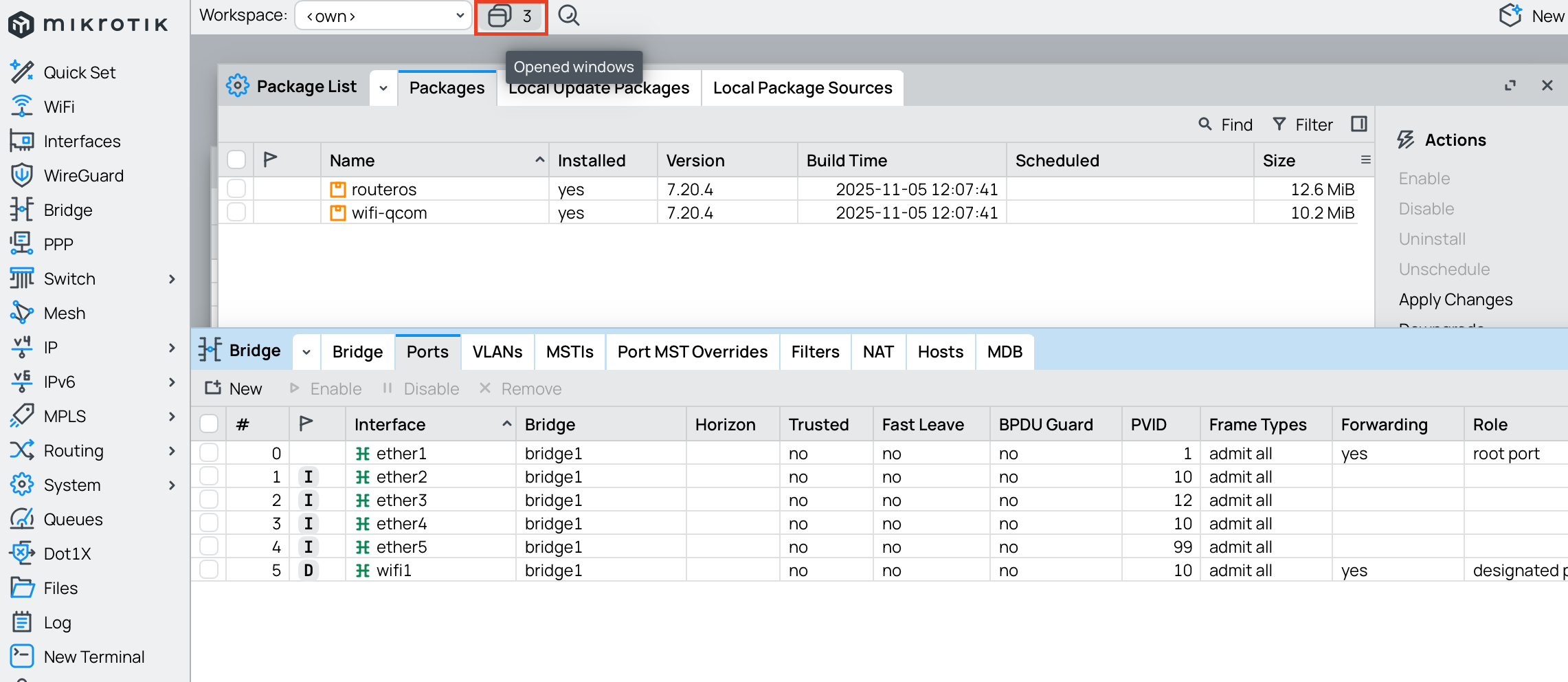1568x682 pixels.
Task: Open the Bridge tab in Bridge window
Action: tap(357, 351)
